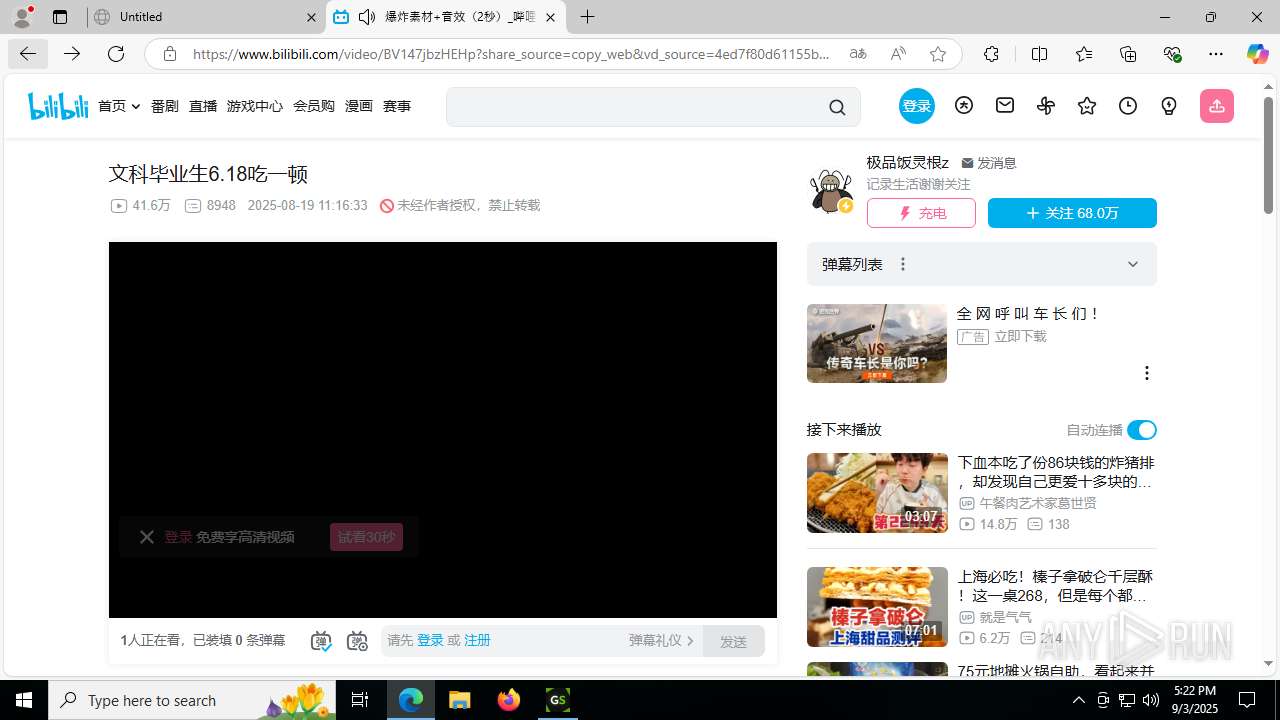
Task: Open File Explorer from taskbar
Action: pos(460,700)
